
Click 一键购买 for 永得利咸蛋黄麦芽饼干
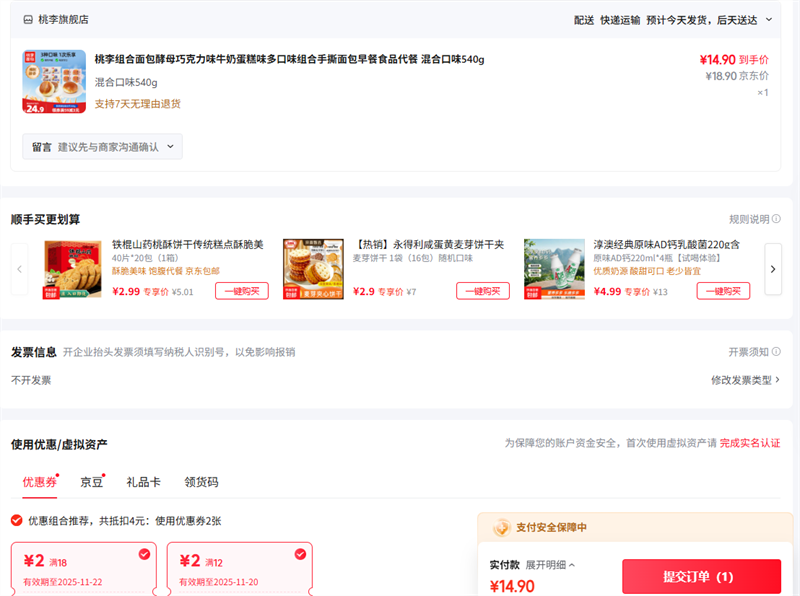(482, 291)
